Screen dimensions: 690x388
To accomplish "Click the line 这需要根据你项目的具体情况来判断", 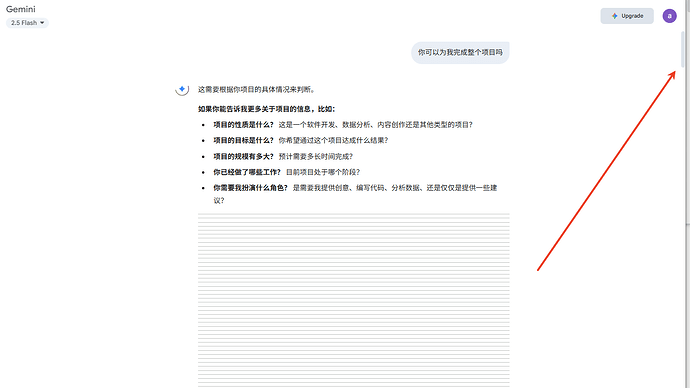I will [257, 90].
